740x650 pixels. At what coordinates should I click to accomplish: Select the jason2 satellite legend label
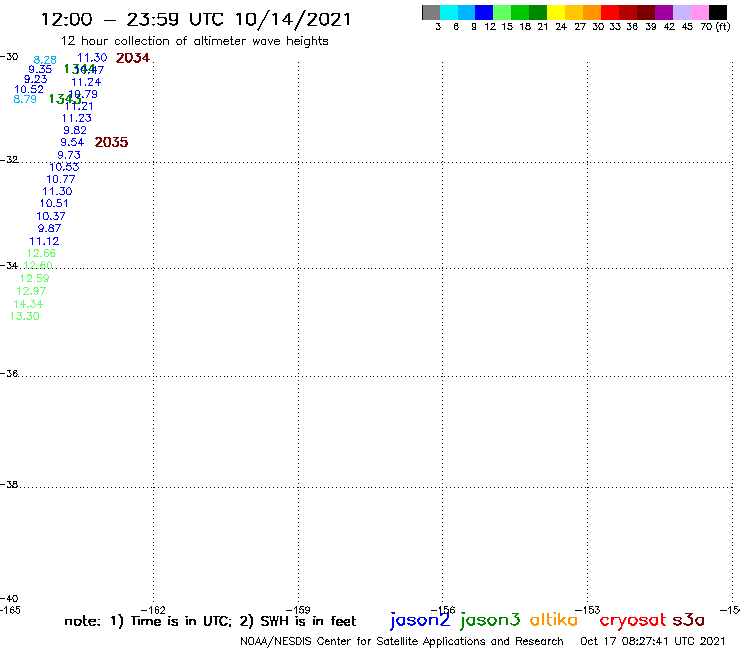tap(420, 620)
